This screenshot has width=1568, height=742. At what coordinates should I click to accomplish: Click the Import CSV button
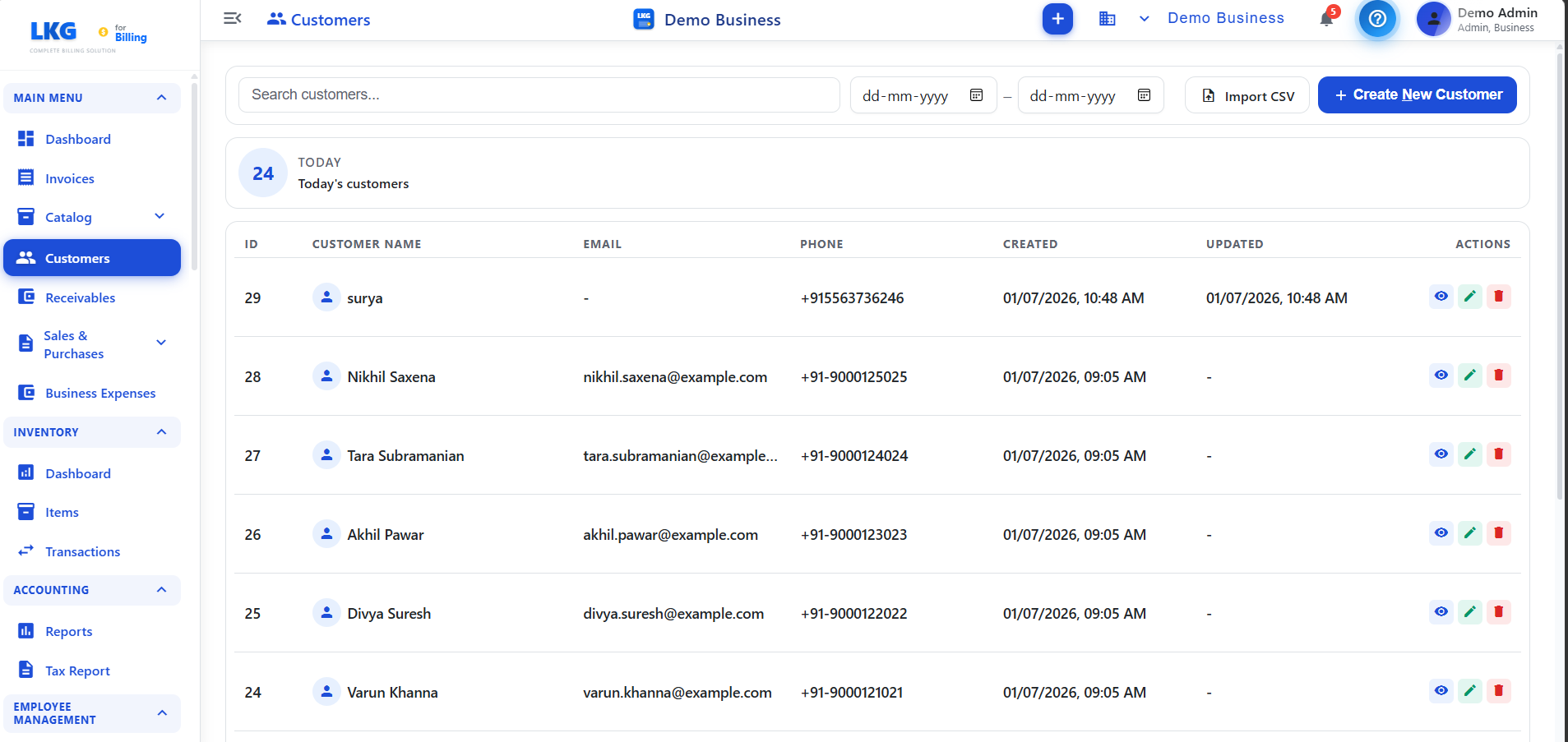tap(1247, 95)
